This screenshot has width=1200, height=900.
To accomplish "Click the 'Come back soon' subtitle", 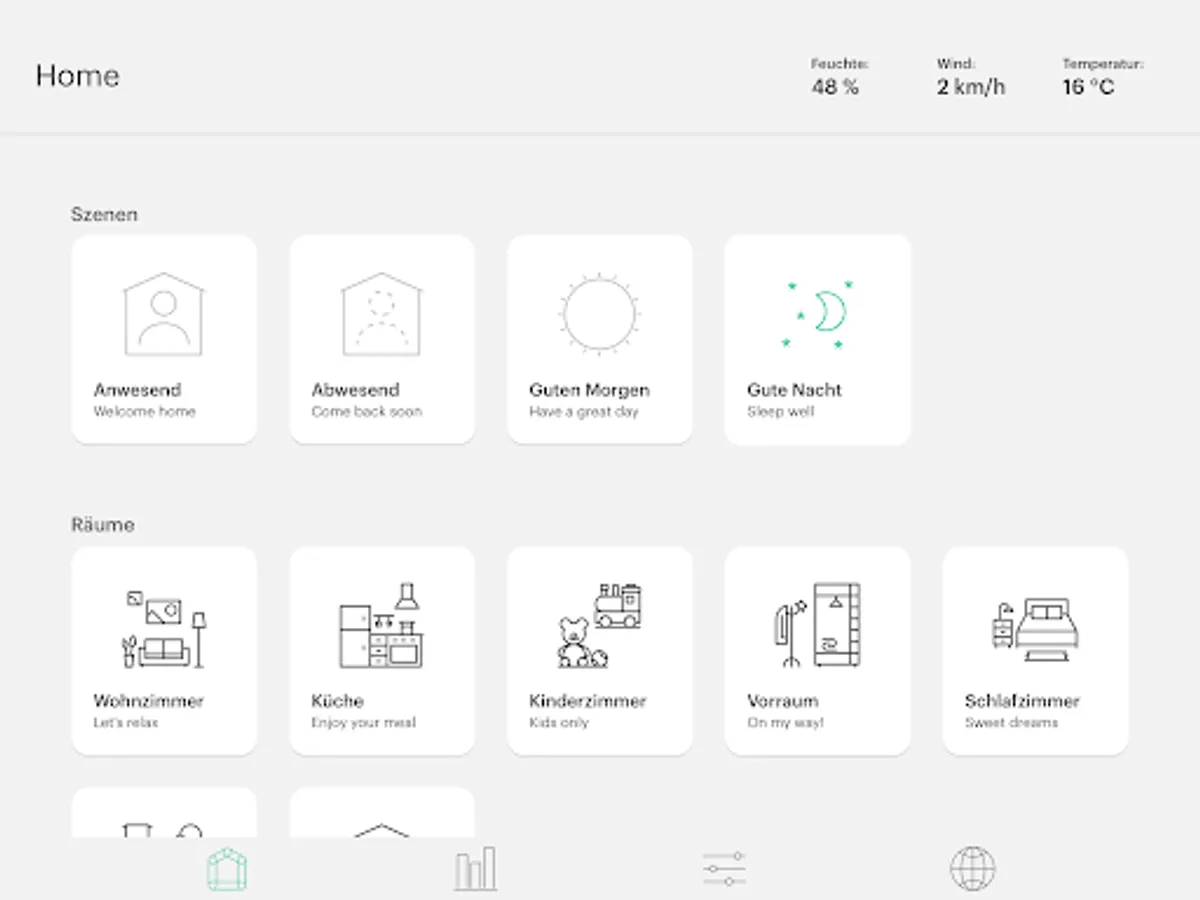I will (367, 412).
